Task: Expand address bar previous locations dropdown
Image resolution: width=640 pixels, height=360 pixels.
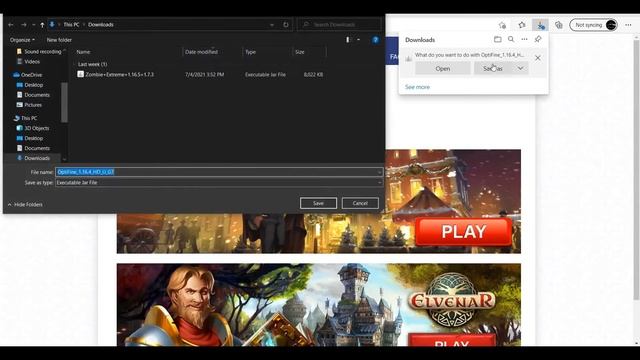Action: click(272, 25)
